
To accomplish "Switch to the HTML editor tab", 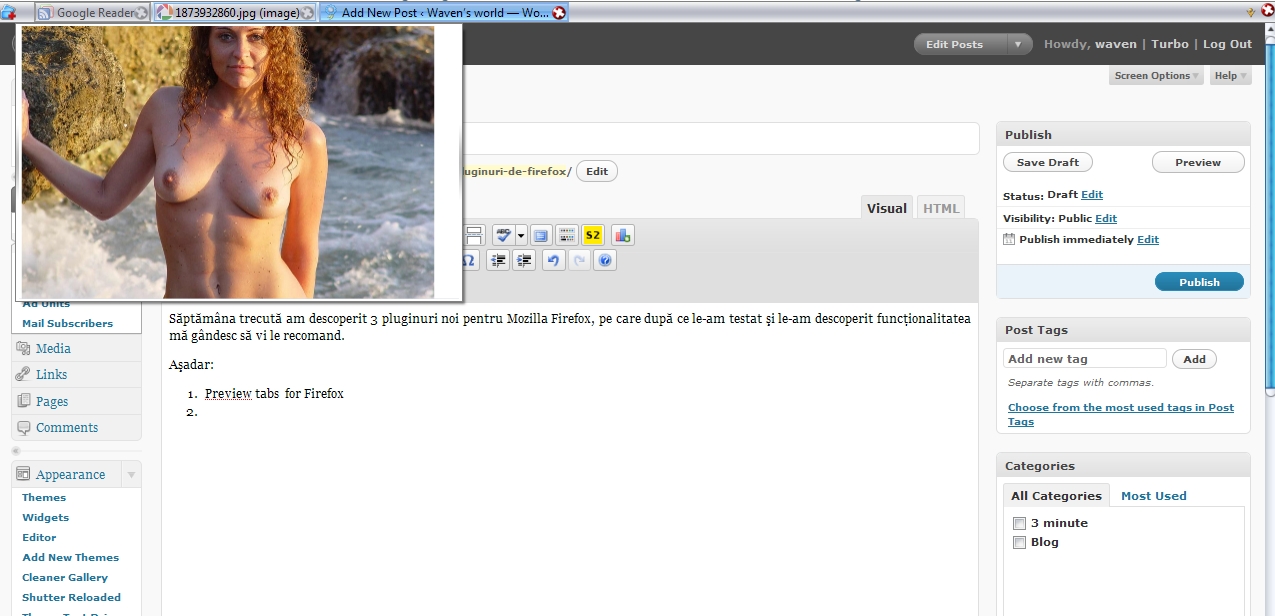I will 940,208.
